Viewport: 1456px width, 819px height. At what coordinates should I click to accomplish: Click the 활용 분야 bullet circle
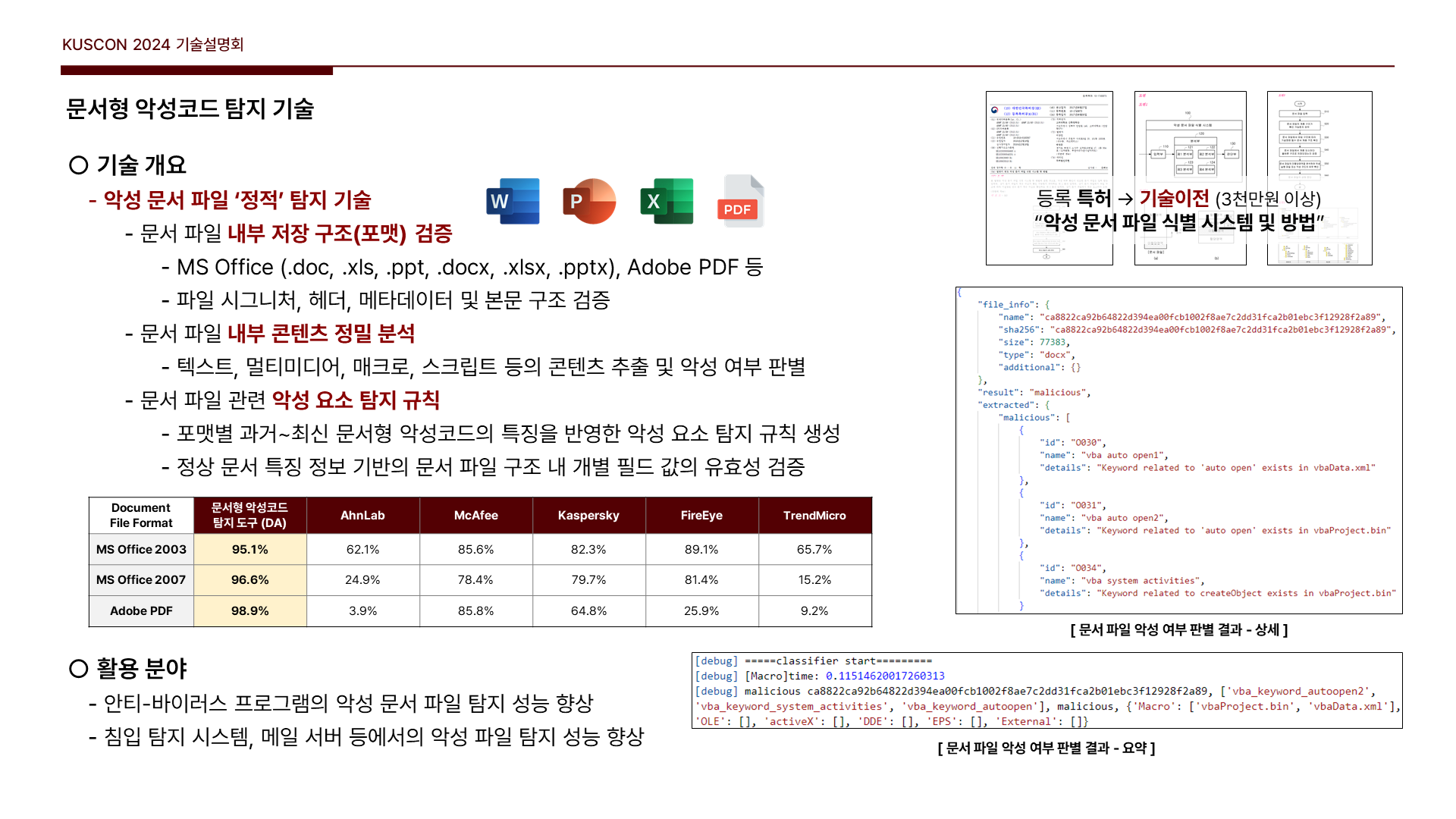pyautogui.click(x=78, y=668)
